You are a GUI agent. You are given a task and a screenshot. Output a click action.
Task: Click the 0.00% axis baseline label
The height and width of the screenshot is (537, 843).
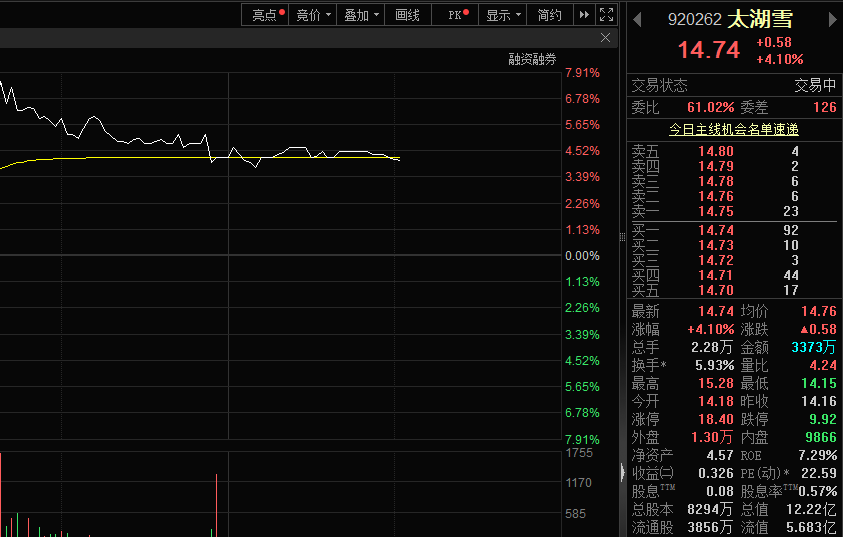(582, 256)
